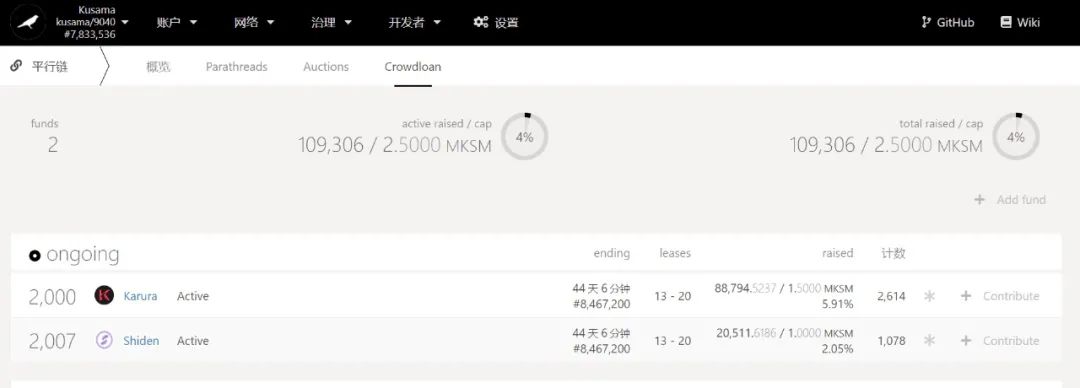The height and width of the screenshot is (388, 1080).
Task: Click the GitHub icon link
Action: click(926, 22)
